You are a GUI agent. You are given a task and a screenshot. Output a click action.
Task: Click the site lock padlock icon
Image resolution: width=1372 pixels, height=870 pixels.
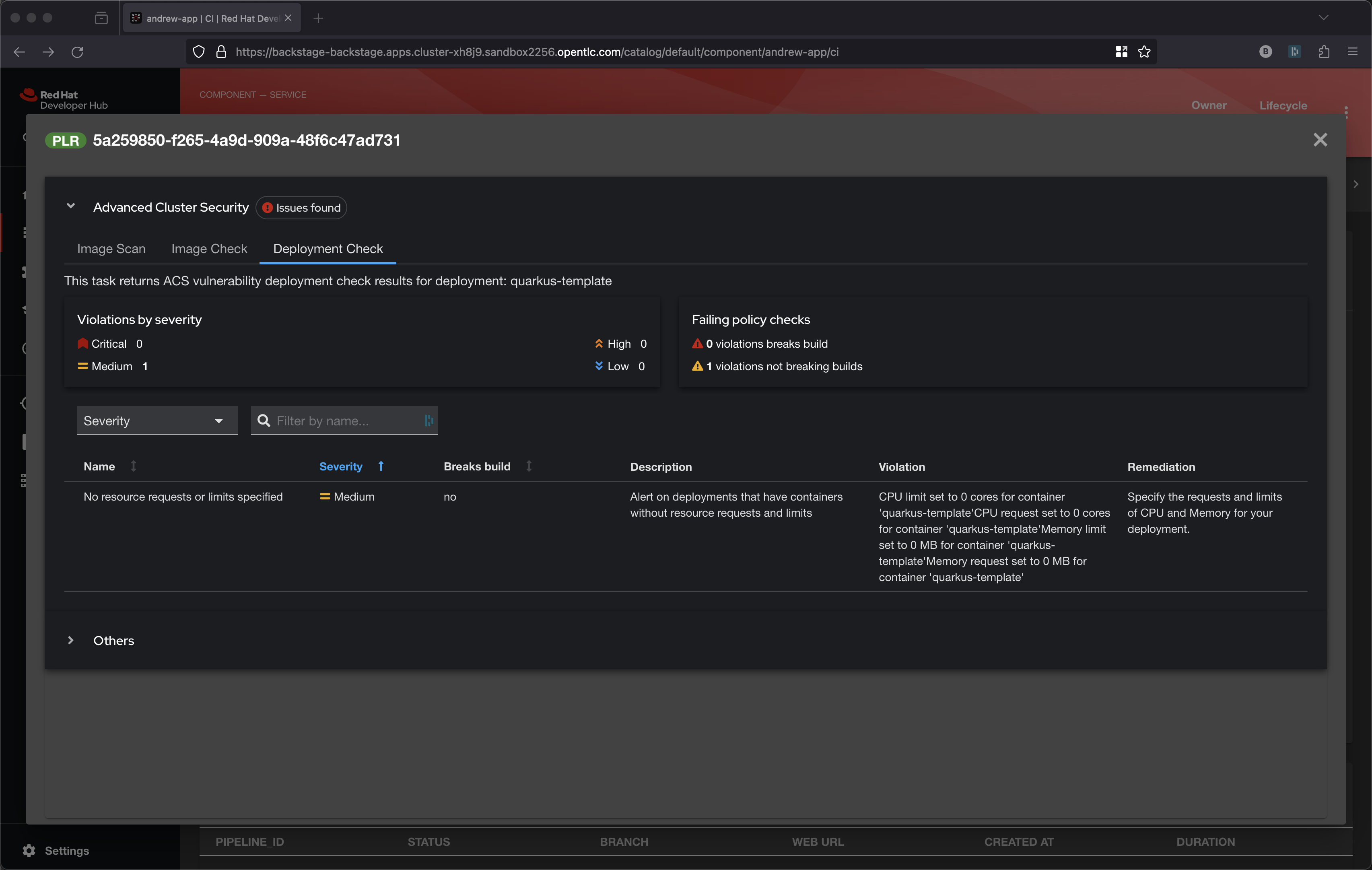click(x=221, y=52)
